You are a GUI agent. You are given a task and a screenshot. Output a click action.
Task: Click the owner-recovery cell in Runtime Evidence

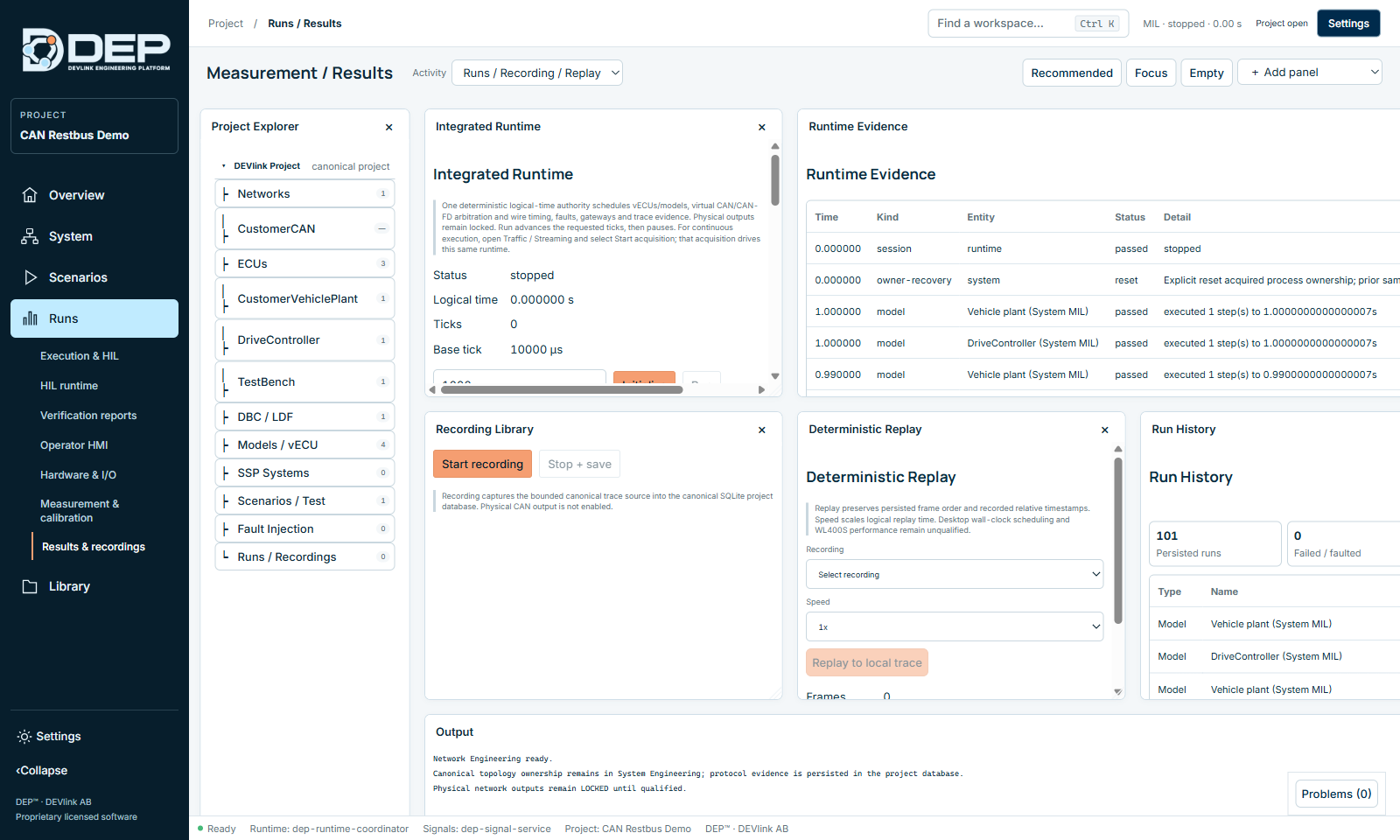pyautogui.click(x=913, y=280)
